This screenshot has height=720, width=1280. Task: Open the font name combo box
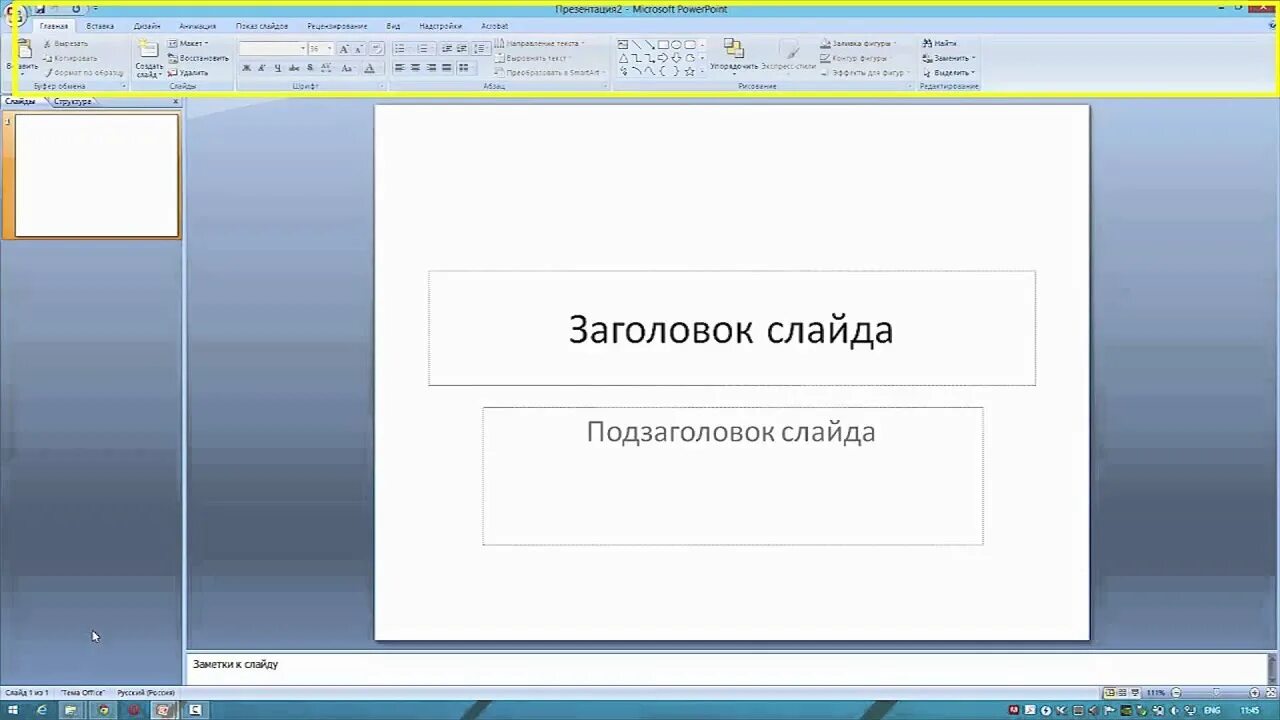273,48
